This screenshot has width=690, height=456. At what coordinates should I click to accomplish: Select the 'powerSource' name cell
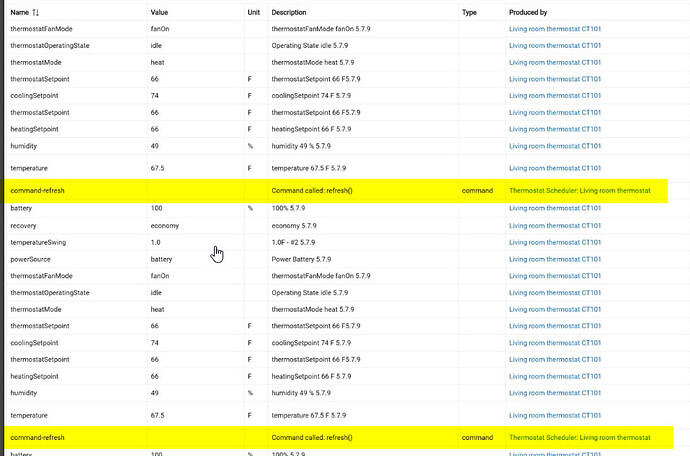point(30,259)
